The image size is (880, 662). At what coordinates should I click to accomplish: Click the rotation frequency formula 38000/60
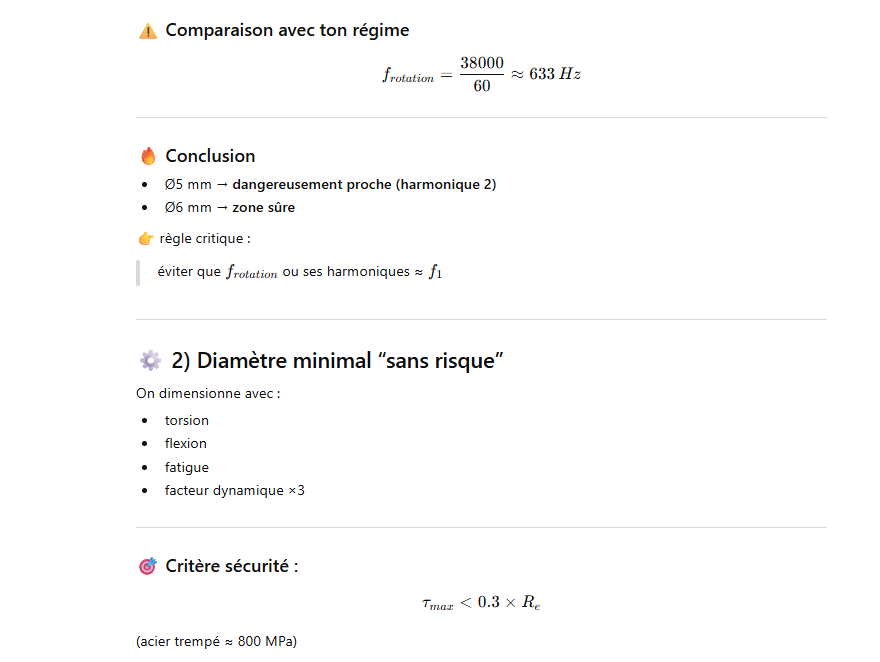(481, 75)
